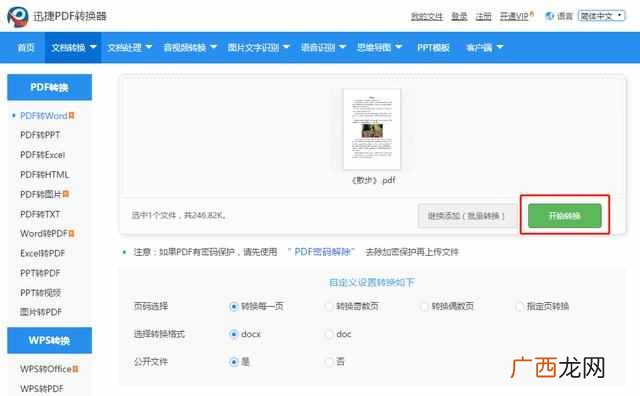Viewport: 640px width, 396px height.
Task: Click the uploaded PDF page thumbnail
Action: pos(372,129)
